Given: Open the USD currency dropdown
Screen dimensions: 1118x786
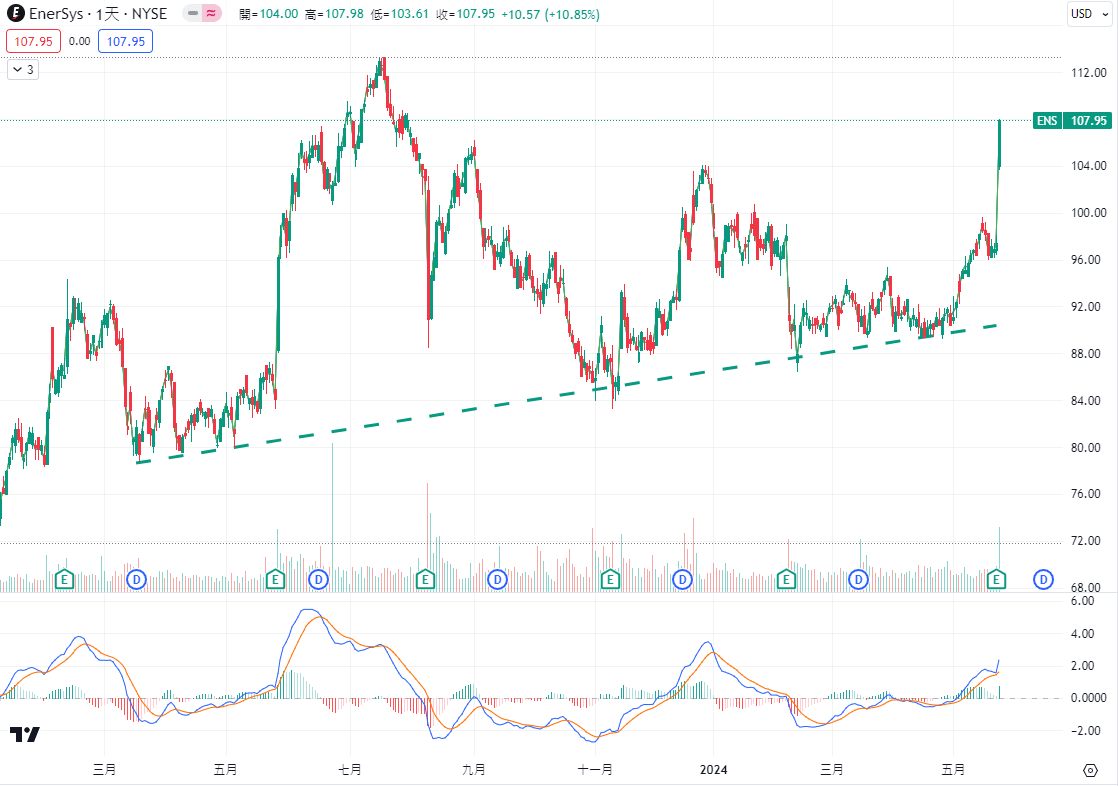Looking at the screenshot, I should 1085,14.
